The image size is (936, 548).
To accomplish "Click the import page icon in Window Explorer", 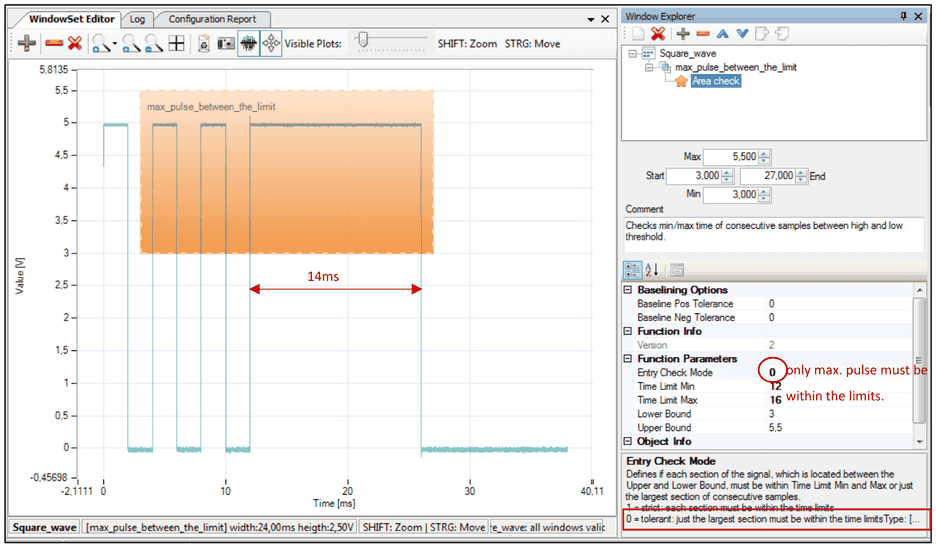I will pos(782,34).
